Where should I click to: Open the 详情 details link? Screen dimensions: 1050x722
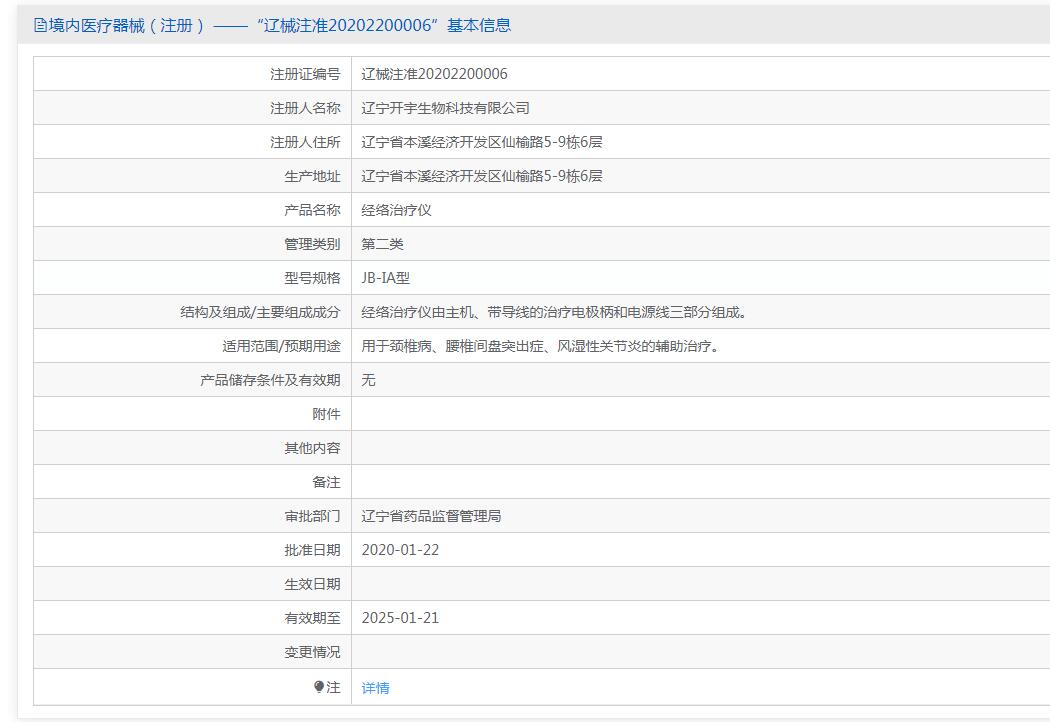(375, 688)
